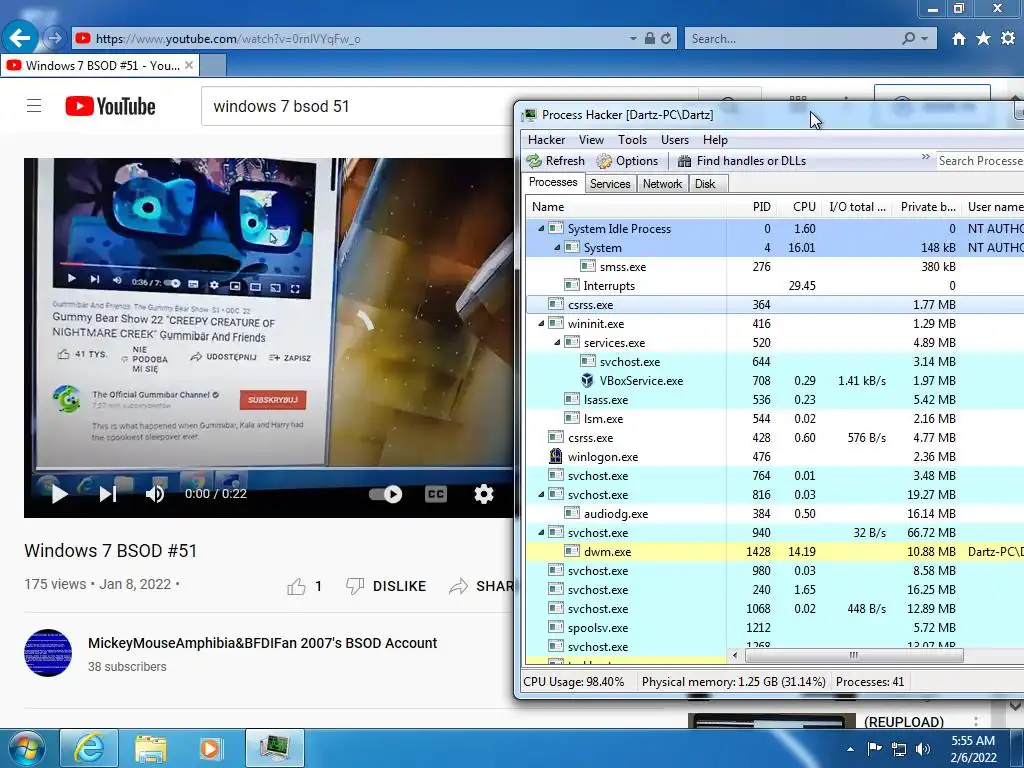Open Favorites via the star icon

tap(983, 39)
